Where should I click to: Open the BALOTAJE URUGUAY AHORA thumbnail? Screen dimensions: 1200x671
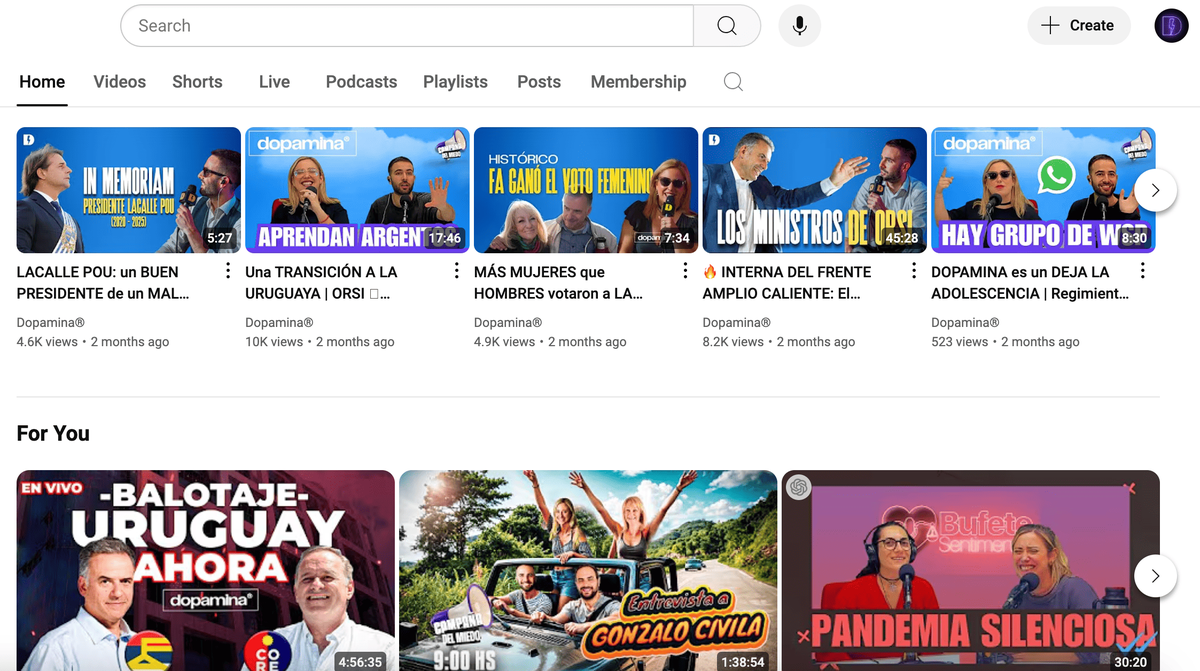206,571
